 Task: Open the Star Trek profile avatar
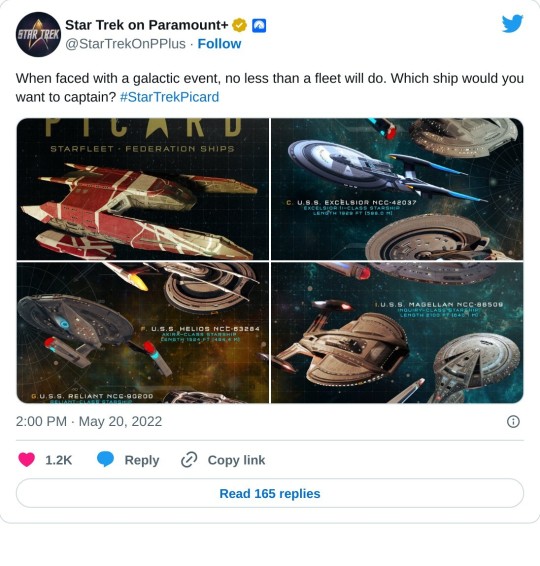coord(38,34)
